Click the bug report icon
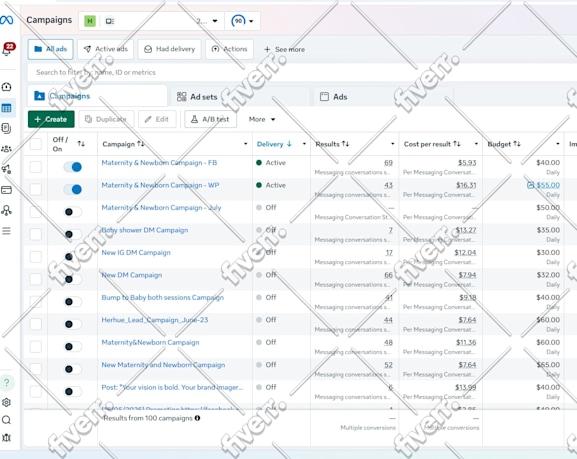Image resolution: width=577 pixels, height=459 pixels. (x=6, y=438)
